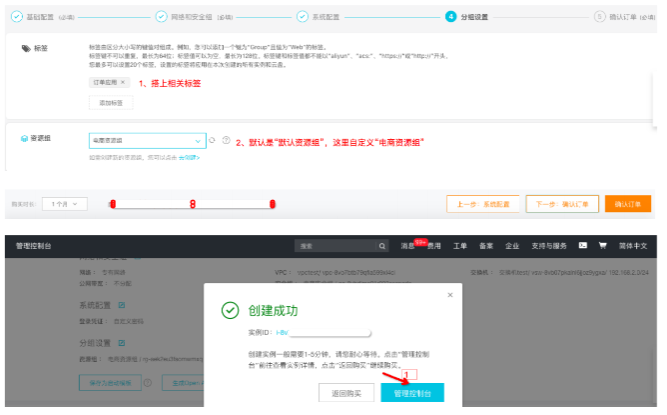Go to step 1 基础配置 in wizard
Image resolution: width=667 pixels, height=415 pixels.
click(42, 17)
